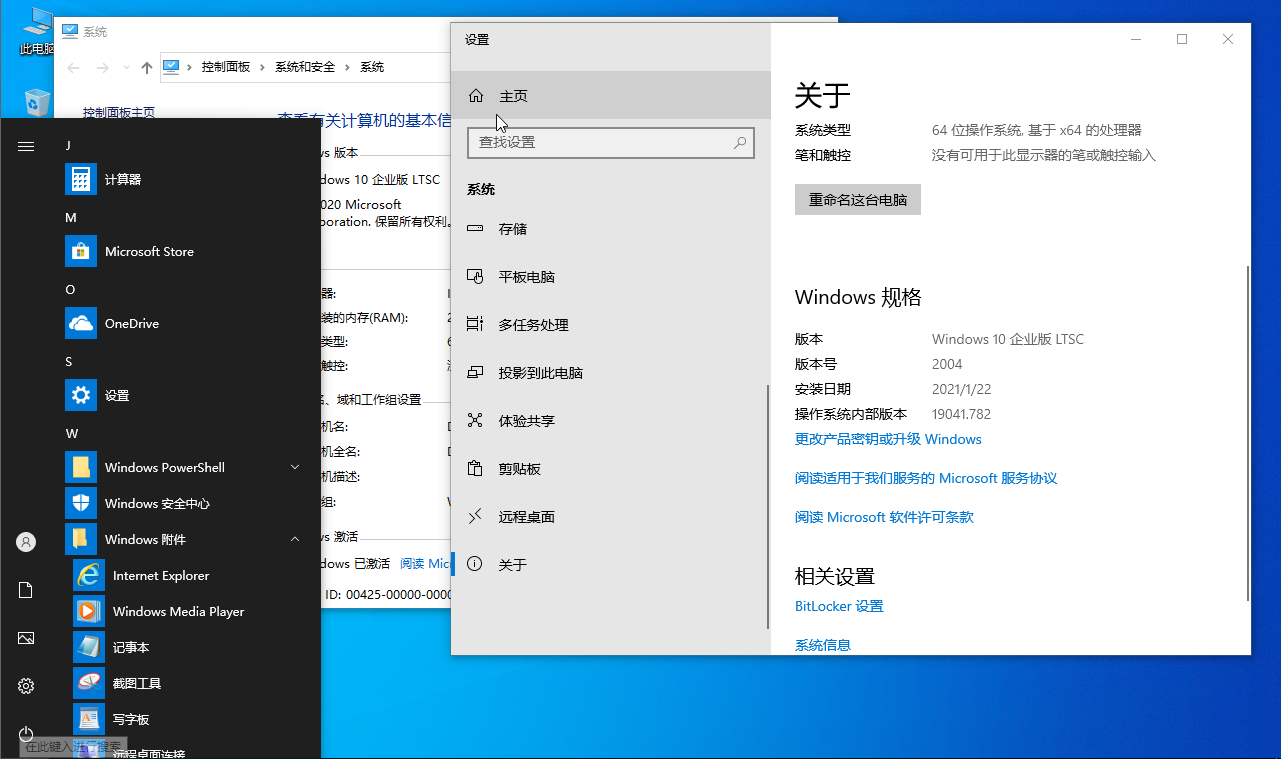The width and height of the screenshot is (1281, 759).
Task: Select 剪贴板 in Settings sidebar
Action: (611, 469)
